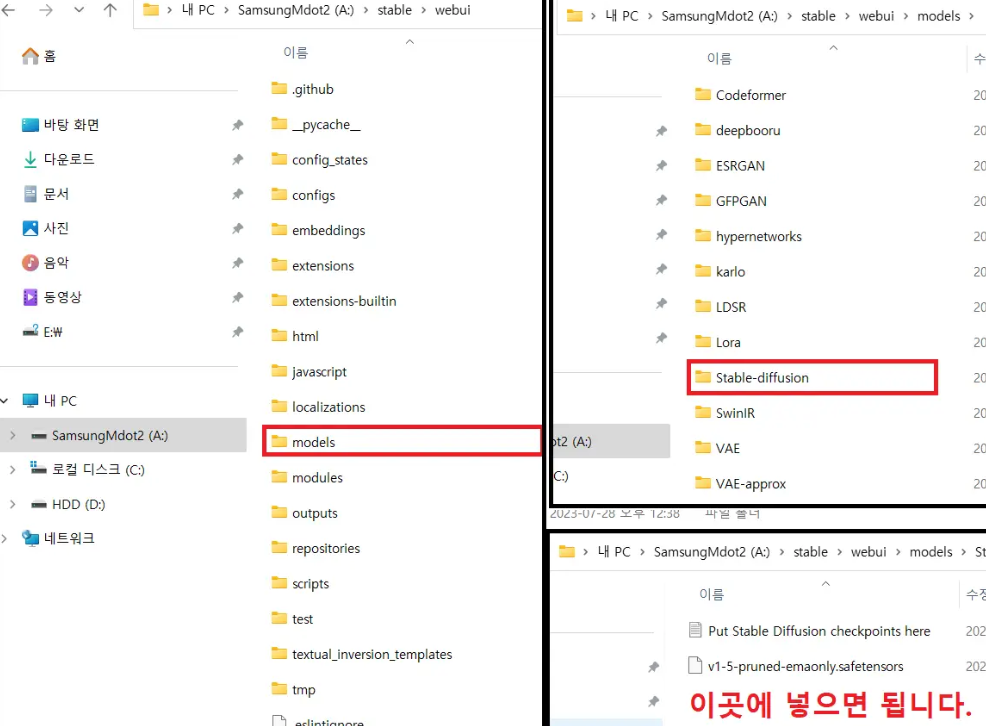Click pin icon next to 다운로드
986x726 pixels.
coord(237,159)
